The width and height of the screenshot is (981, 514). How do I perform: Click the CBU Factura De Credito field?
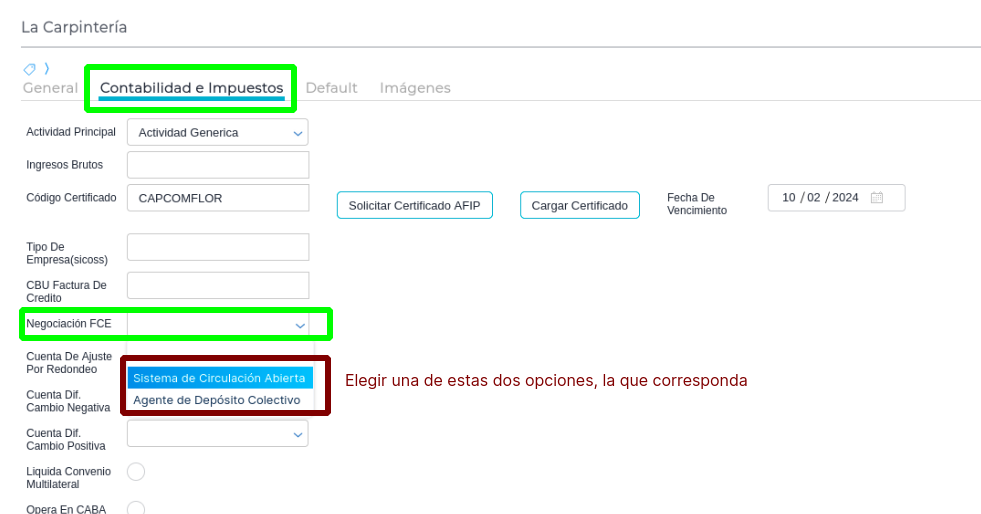pyautogui.click(x=218, y=285)
